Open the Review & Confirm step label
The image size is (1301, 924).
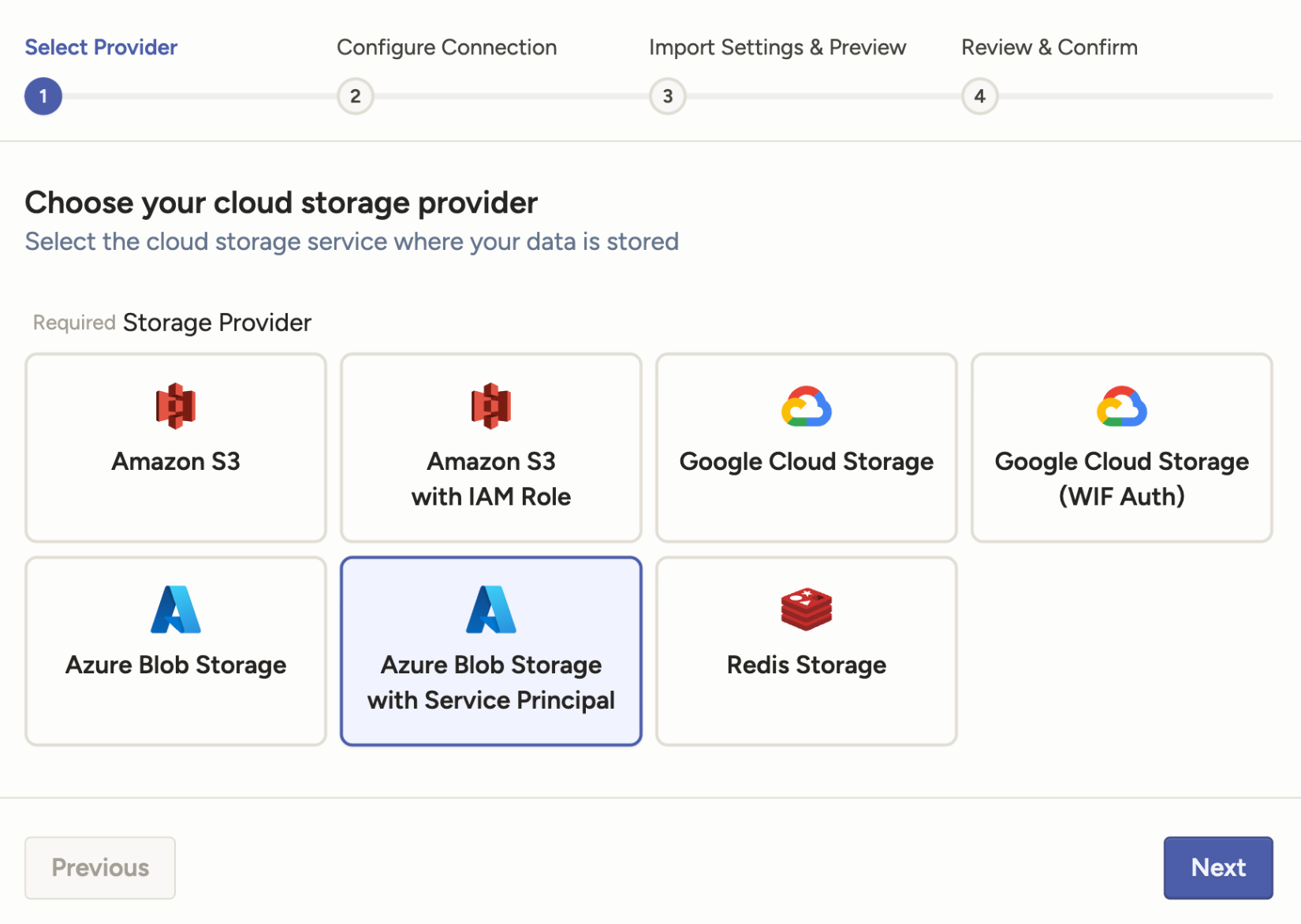point(1049,47)
